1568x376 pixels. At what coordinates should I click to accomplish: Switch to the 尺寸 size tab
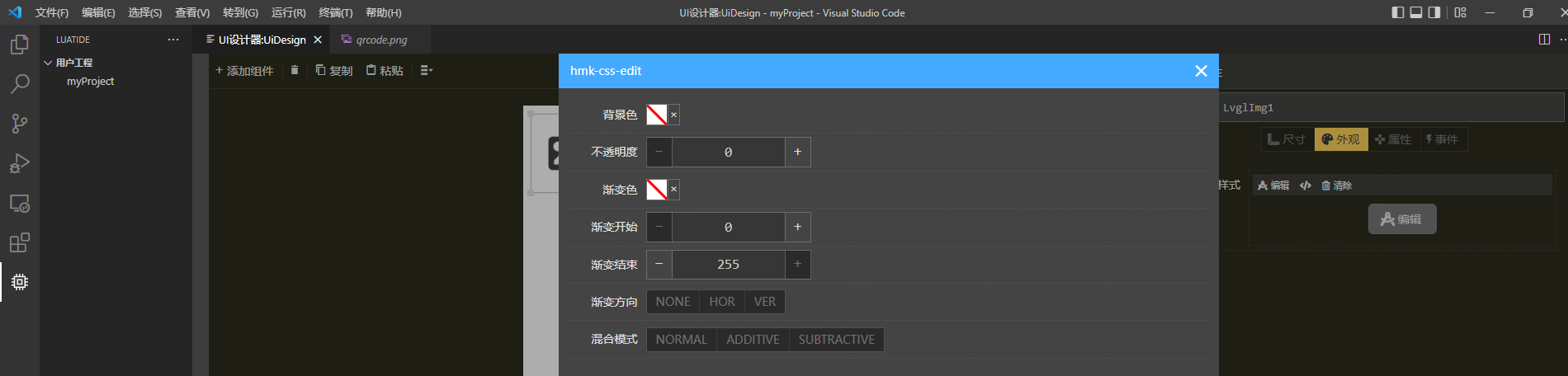[1287, 139]
